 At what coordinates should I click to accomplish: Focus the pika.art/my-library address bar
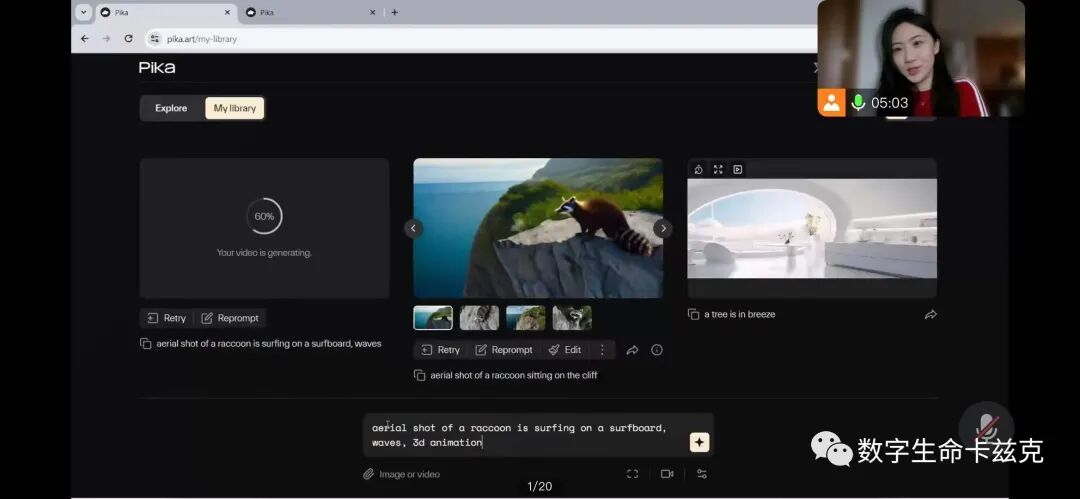[482, 39]
